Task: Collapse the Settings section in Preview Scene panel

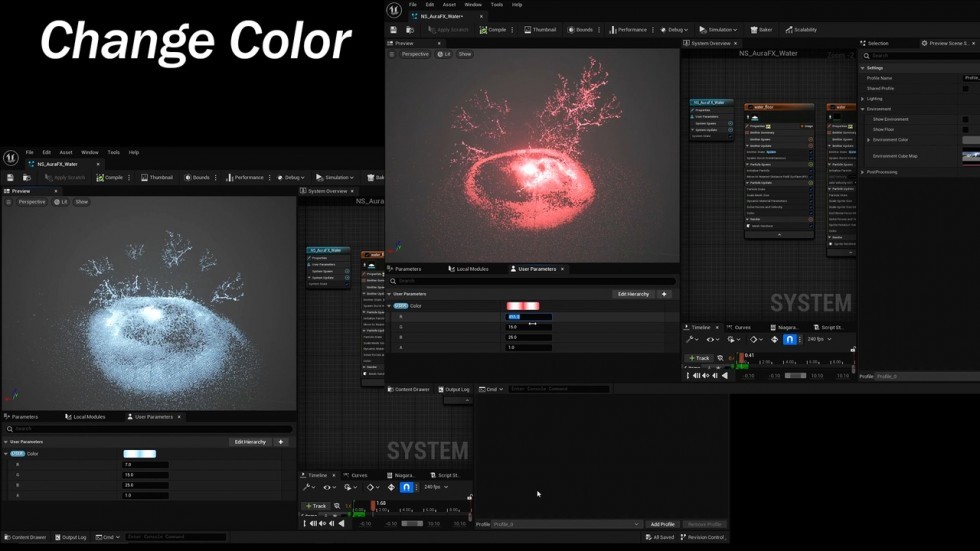Action: coord(863,68)
